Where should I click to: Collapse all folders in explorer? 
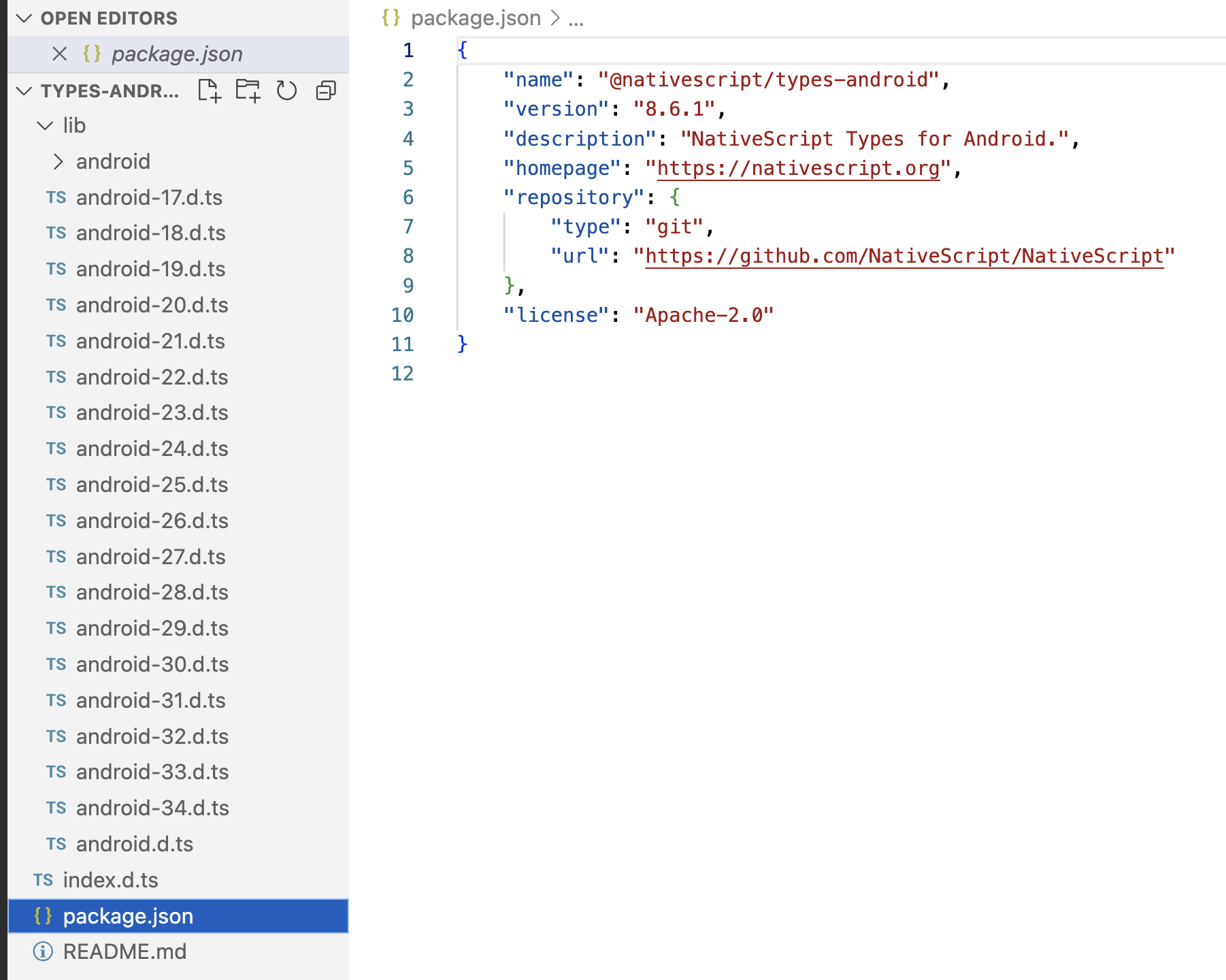point(326,91)
